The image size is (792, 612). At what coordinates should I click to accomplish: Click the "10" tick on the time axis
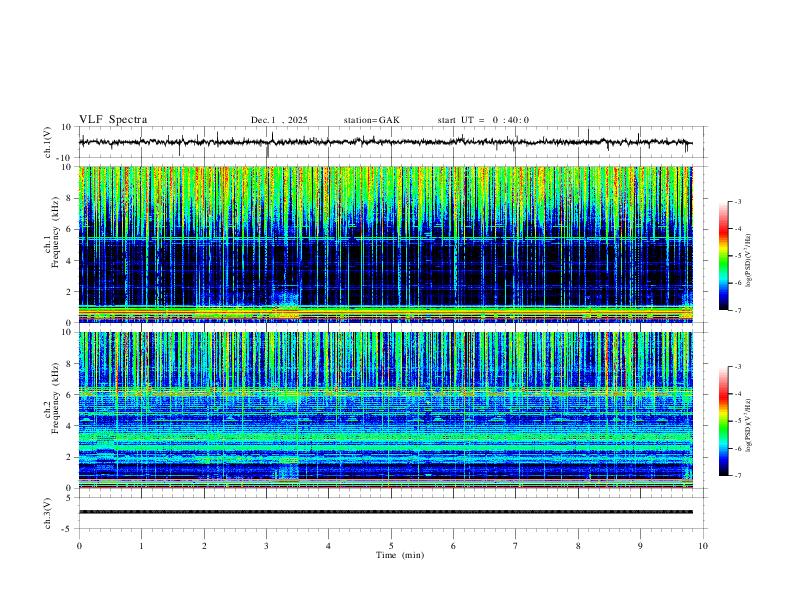tap(703, 546)
